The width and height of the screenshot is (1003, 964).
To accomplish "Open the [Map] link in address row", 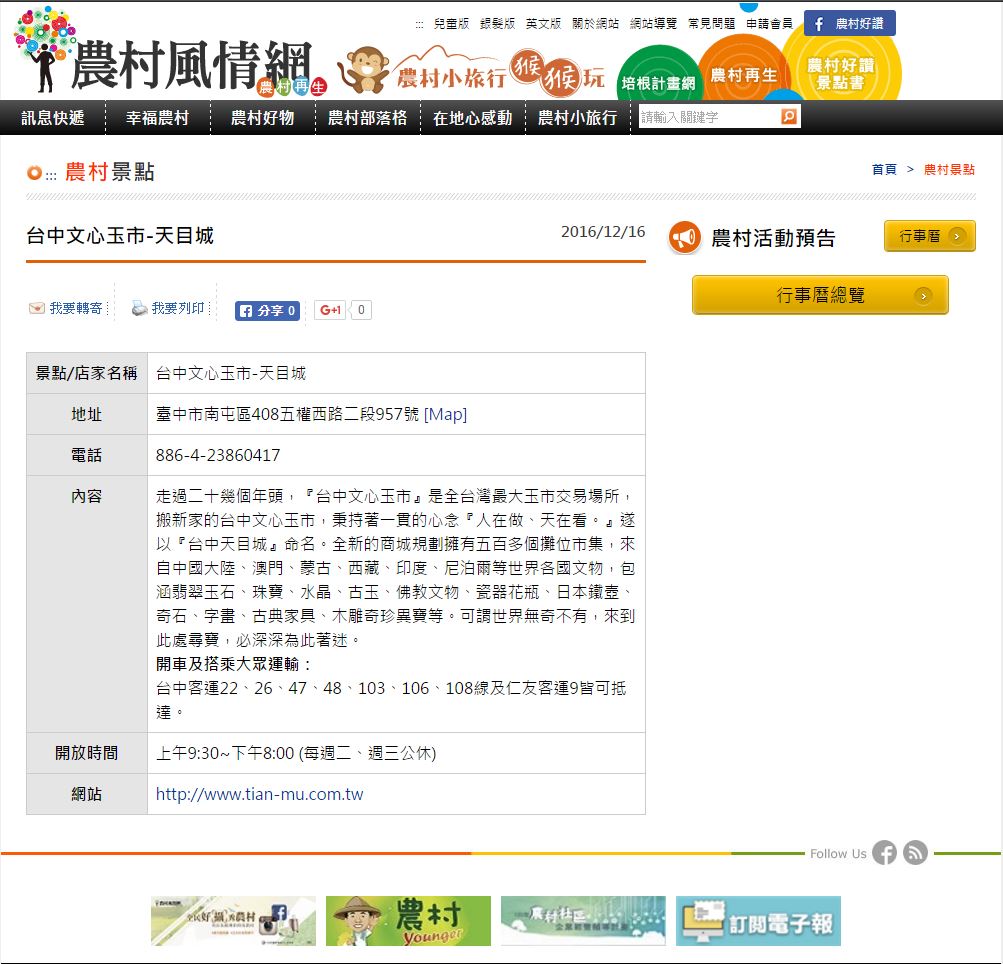I will 445,414.
